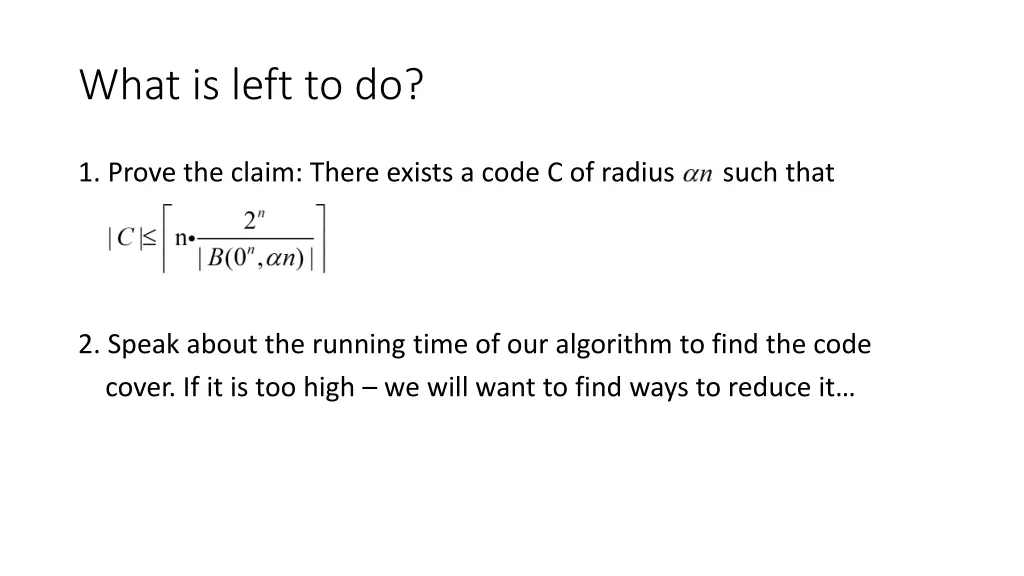
Task: Click the list number "1."
Action: [x=89, y=173]
